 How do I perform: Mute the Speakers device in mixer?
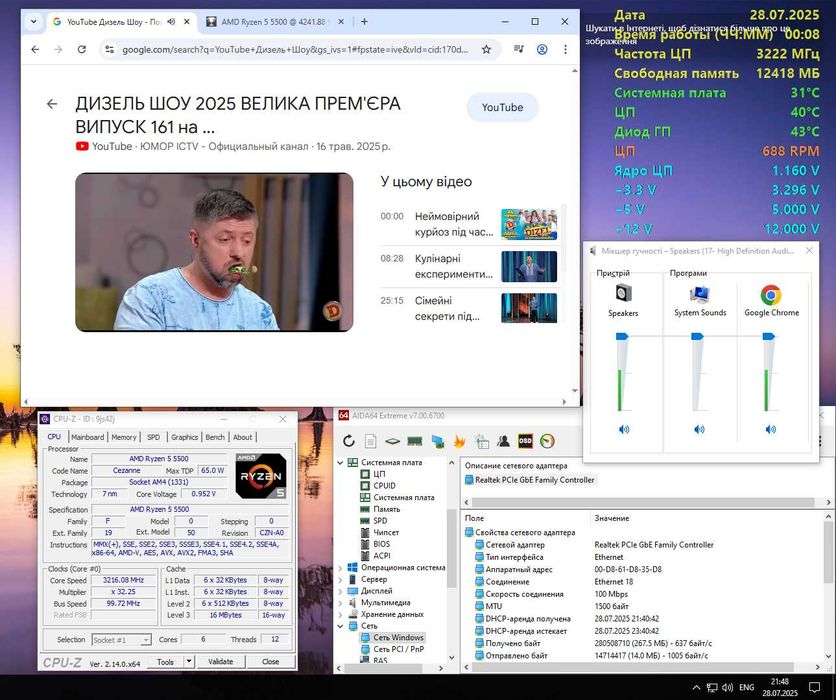(x=624, y=429)
